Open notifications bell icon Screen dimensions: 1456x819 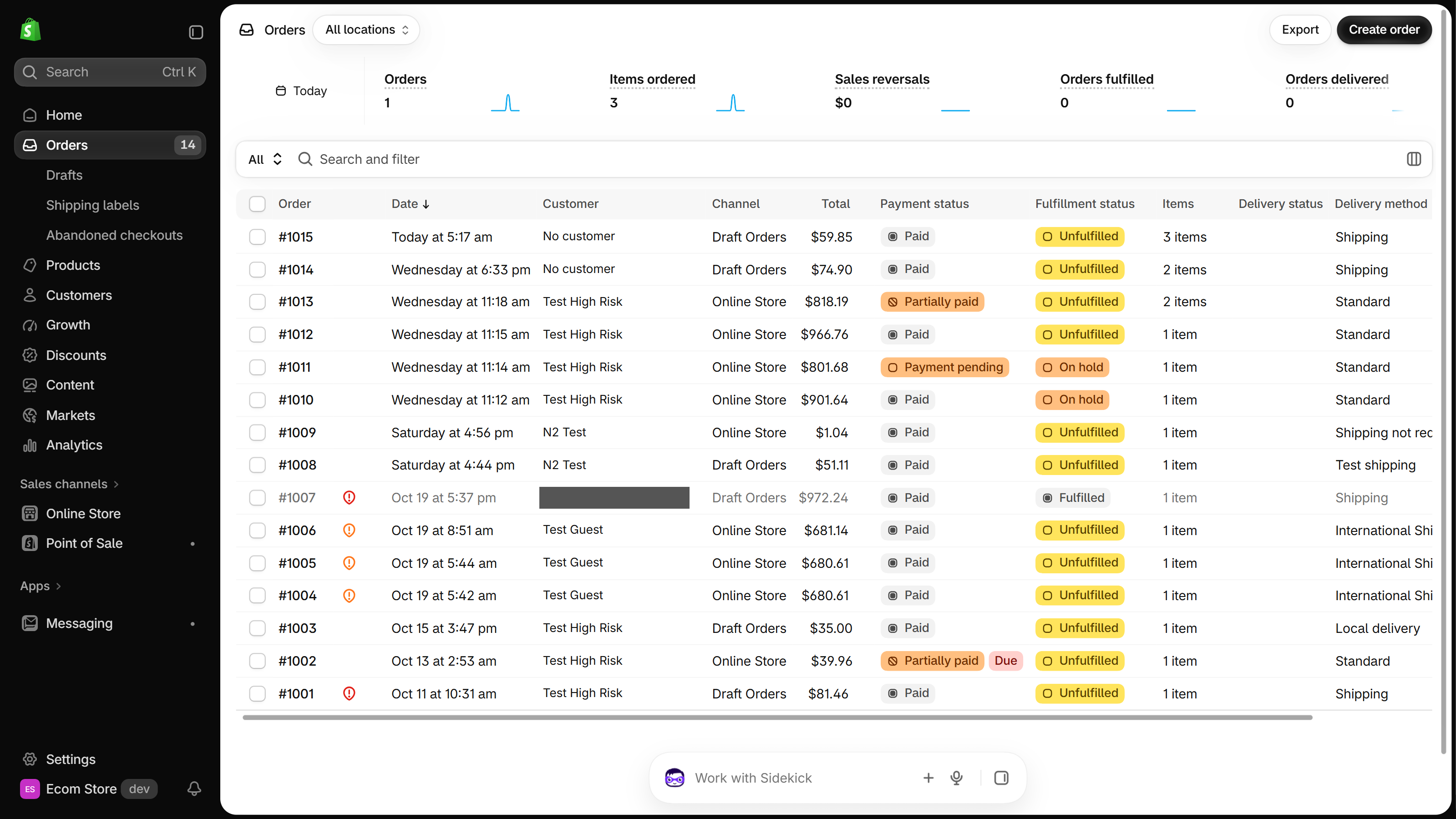(194, 789)
